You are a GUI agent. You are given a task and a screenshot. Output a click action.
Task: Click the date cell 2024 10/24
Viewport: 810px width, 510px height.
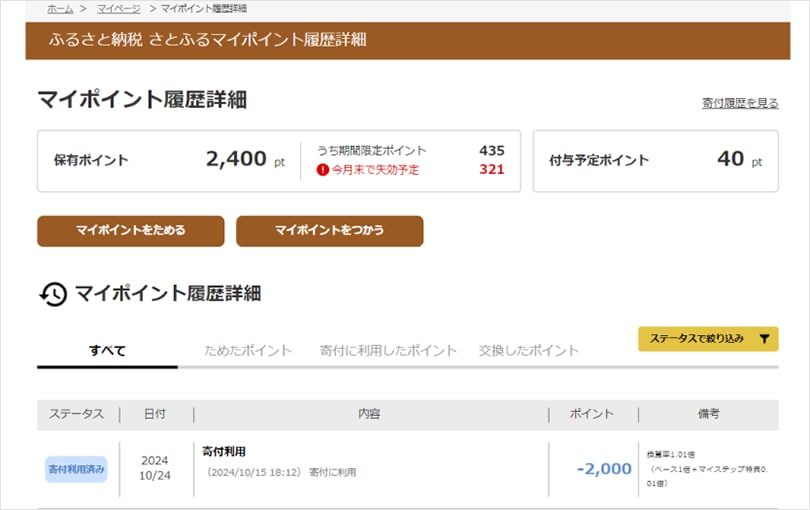click(x=154, y=468)
